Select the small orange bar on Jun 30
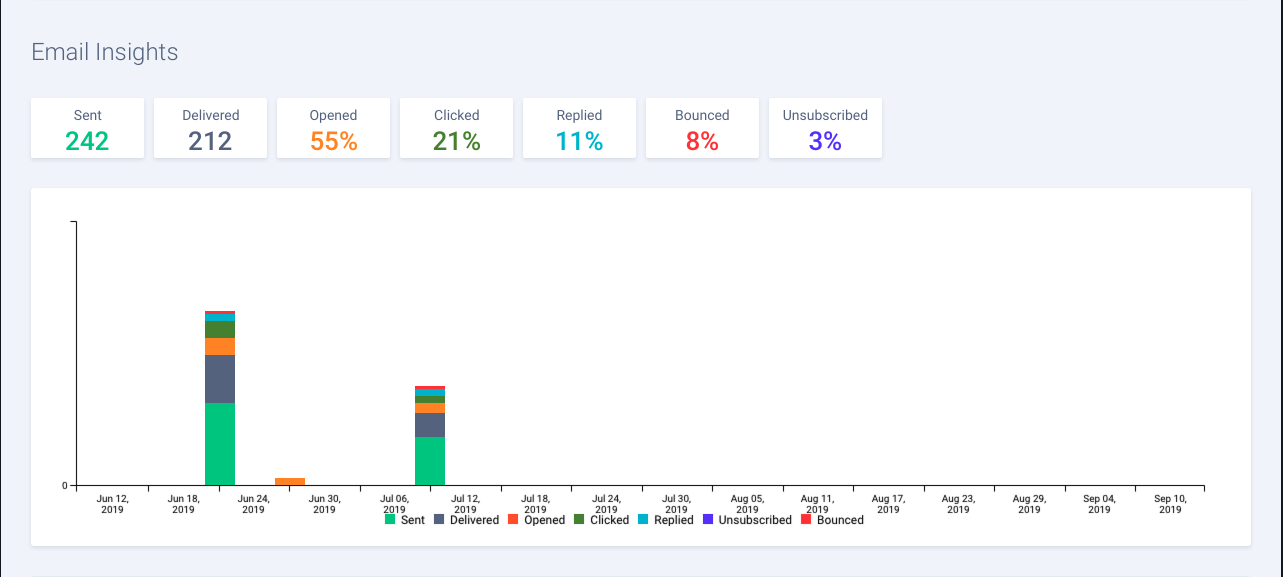 coord(289,481)
